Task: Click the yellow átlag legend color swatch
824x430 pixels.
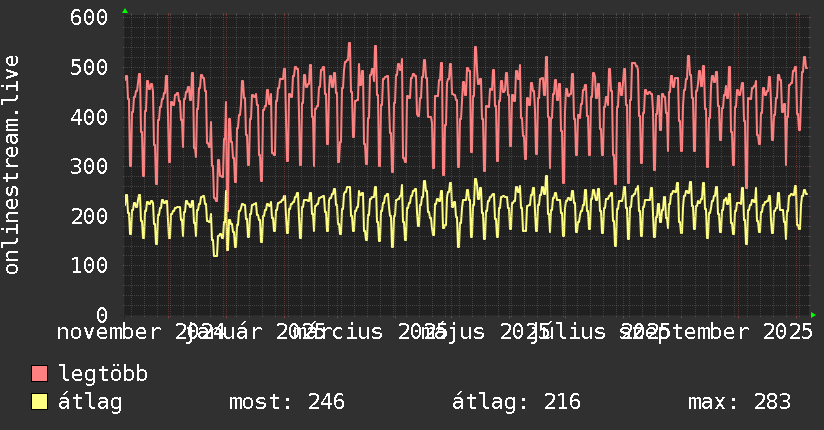Action: 39,402
